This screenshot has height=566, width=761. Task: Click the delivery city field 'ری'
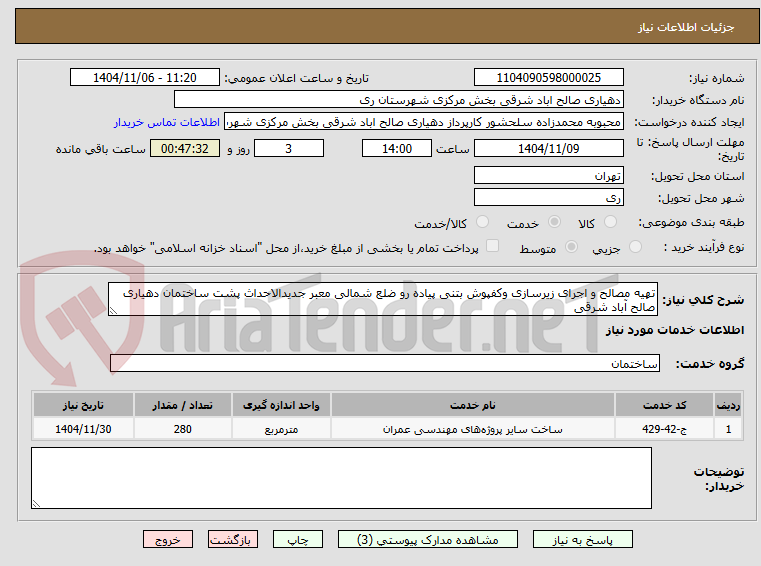pos(548,198)
